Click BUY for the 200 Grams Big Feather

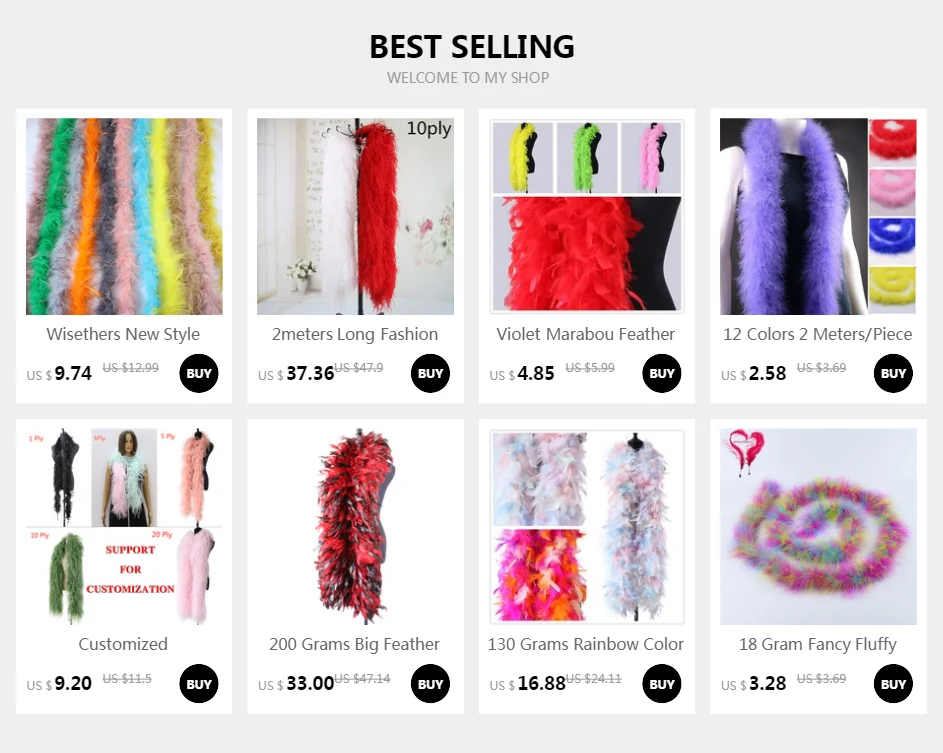(430, 684)
